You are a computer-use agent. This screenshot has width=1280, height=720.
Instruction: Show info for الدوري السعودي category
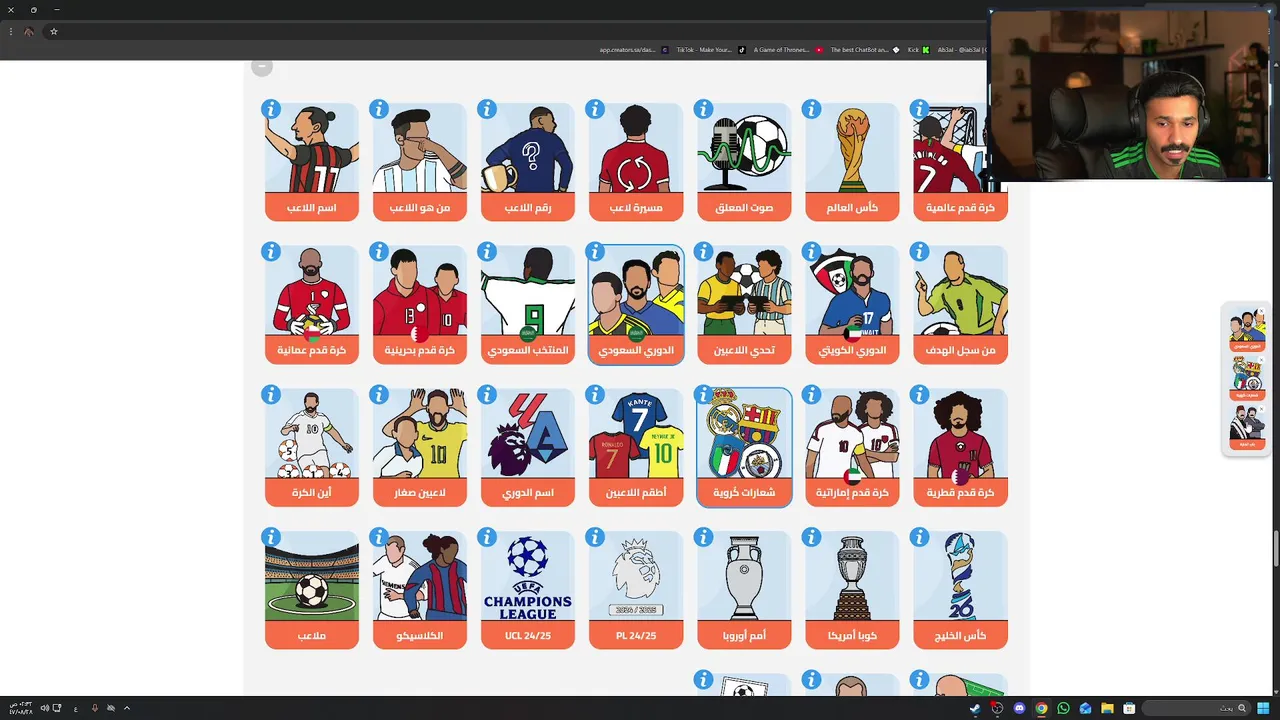[595, 252]
